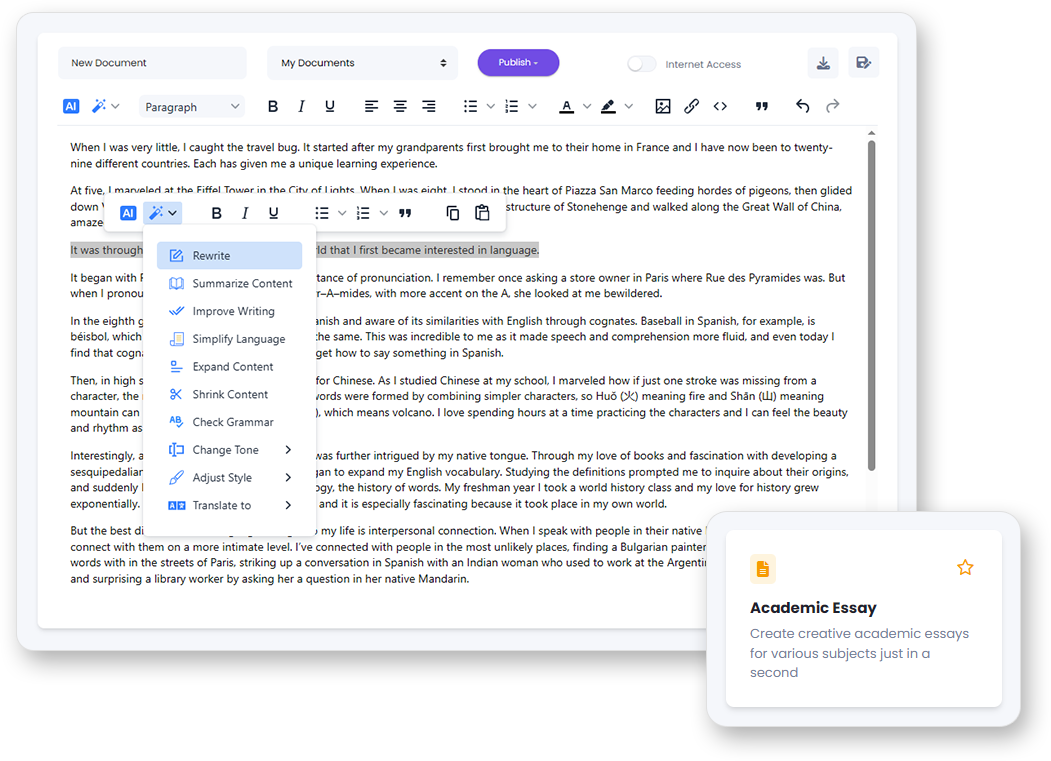This screenshot has width=1051, height=761.
Task: Open the text color picker
Action: [567, 105]
